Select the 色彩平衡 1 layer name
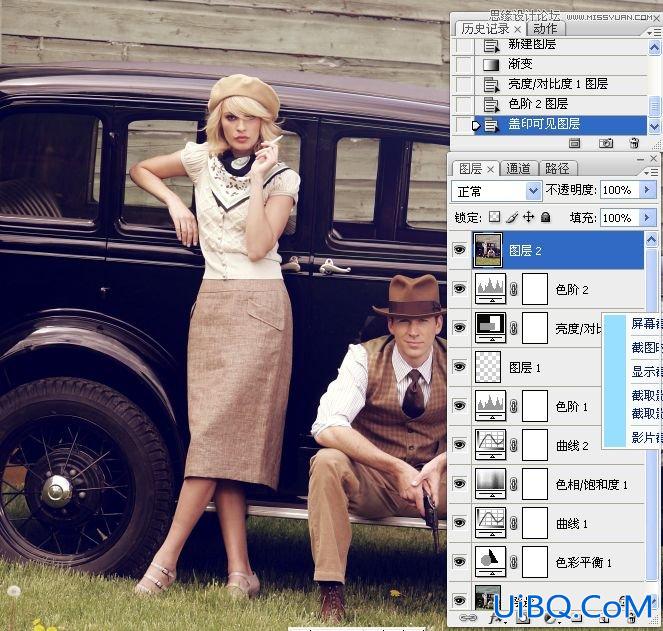Image resolution: width=663 pixels, height=631 pixels. [x=584, y=562]
